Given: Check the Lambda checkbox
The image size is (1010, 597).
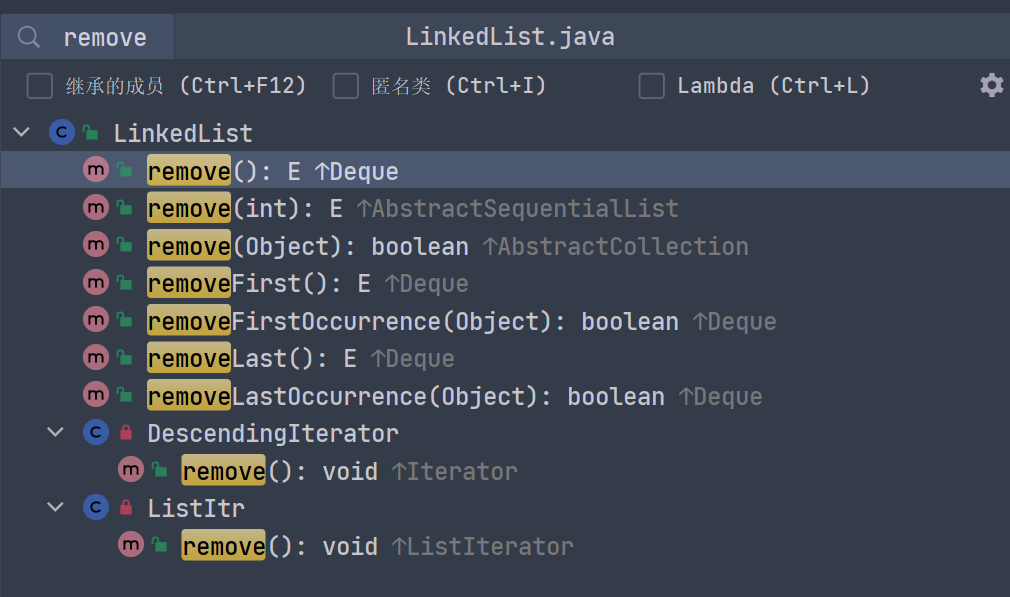Looking at the screenshot, I should point(652,86).
